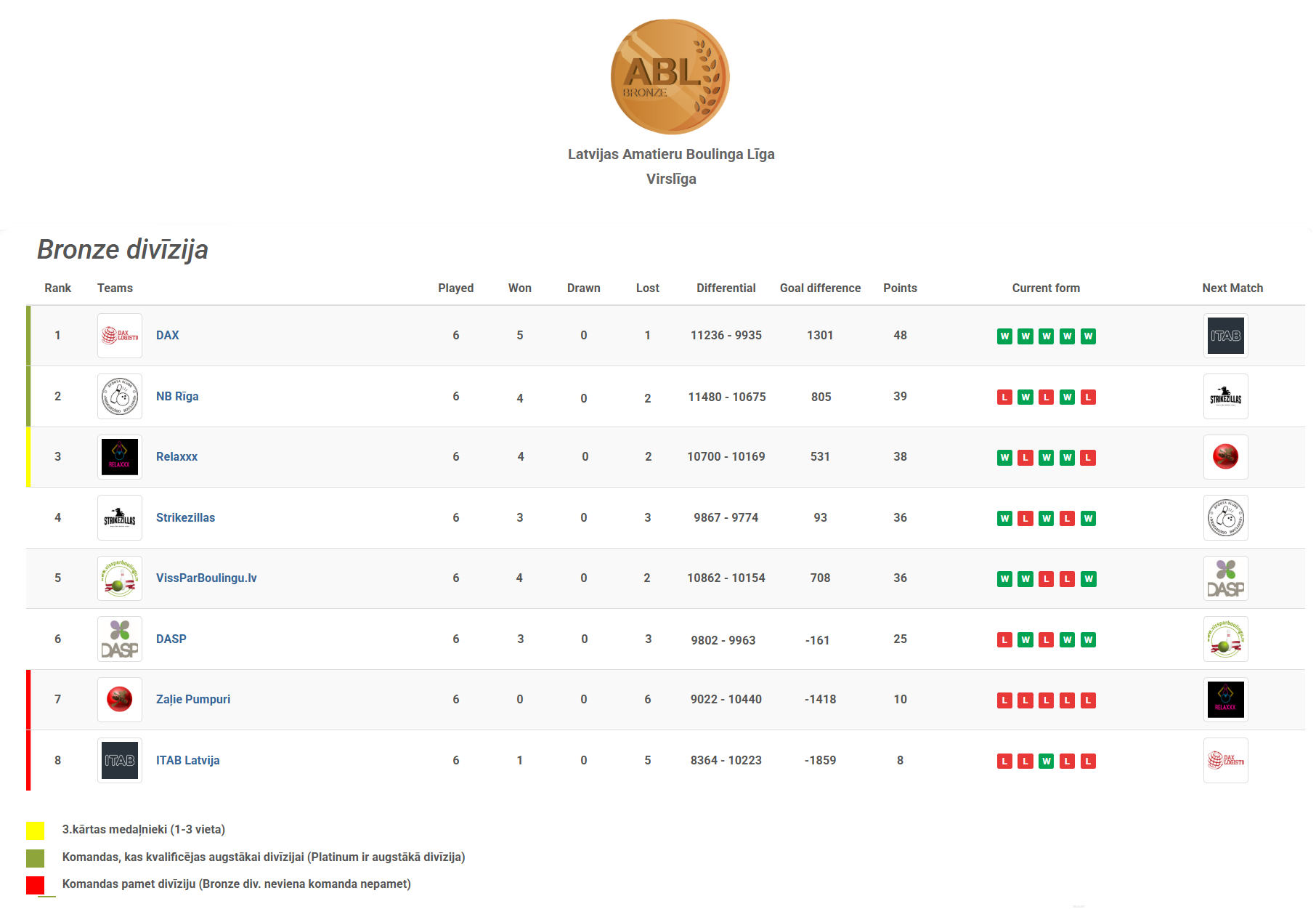The width and height of the screenshot is (1316, 909).
Task: Click the yellow medalist legend swatch
Action: click(x=36, y=831)
